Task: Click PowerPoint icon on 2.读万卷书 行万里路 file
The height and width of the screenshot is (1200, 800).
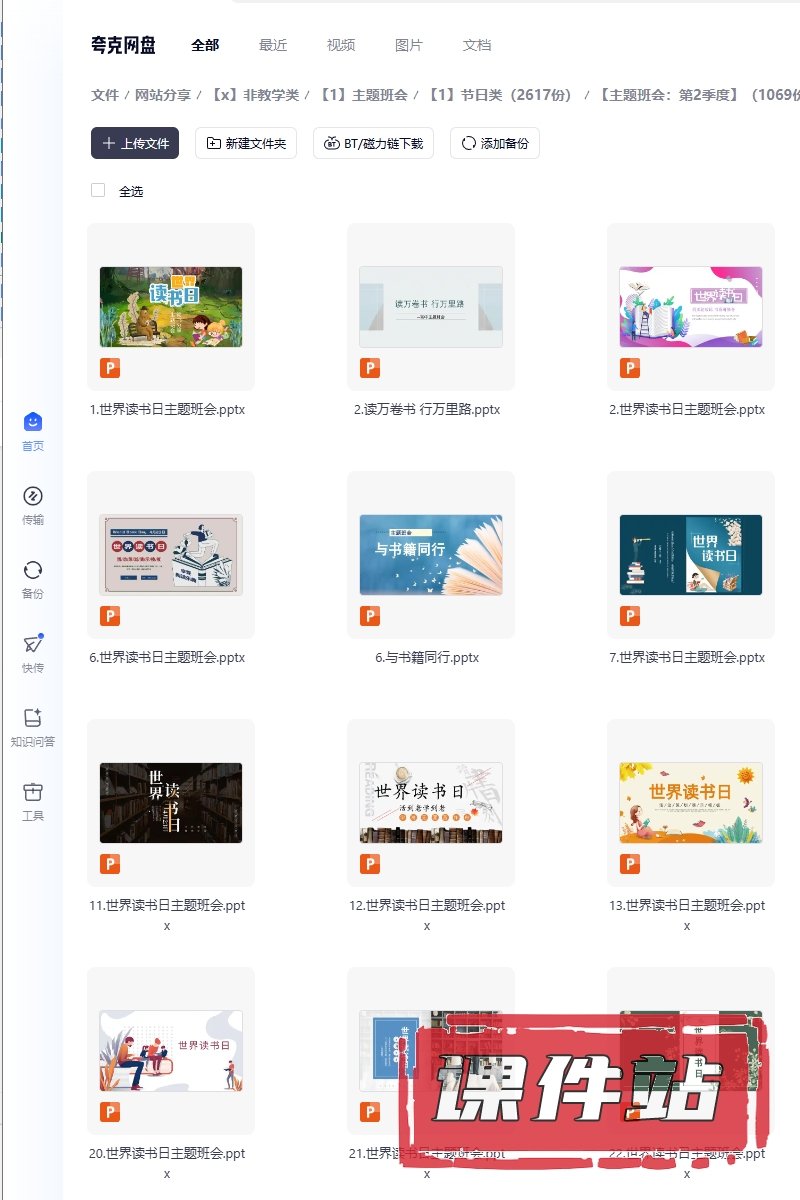Action: click(x=370, y=368)
